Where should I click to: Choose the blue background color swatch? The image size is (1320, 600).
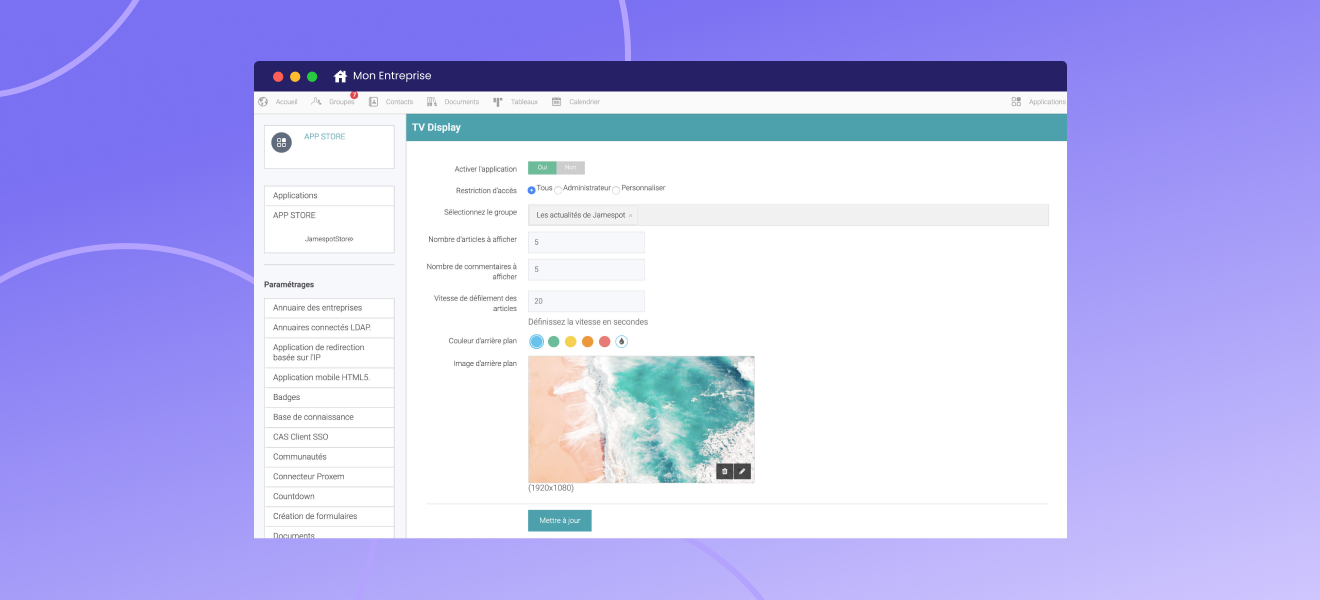click(x=537, y=342)
